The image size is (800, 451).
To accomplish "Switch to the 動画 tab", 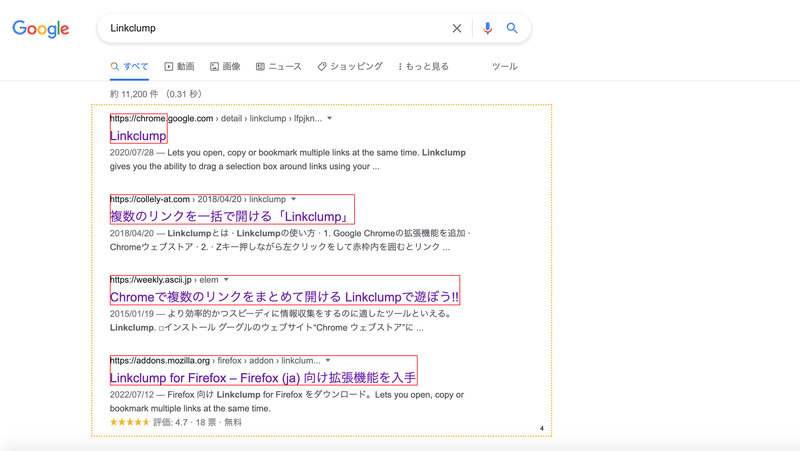I will [x=179, y=66].
